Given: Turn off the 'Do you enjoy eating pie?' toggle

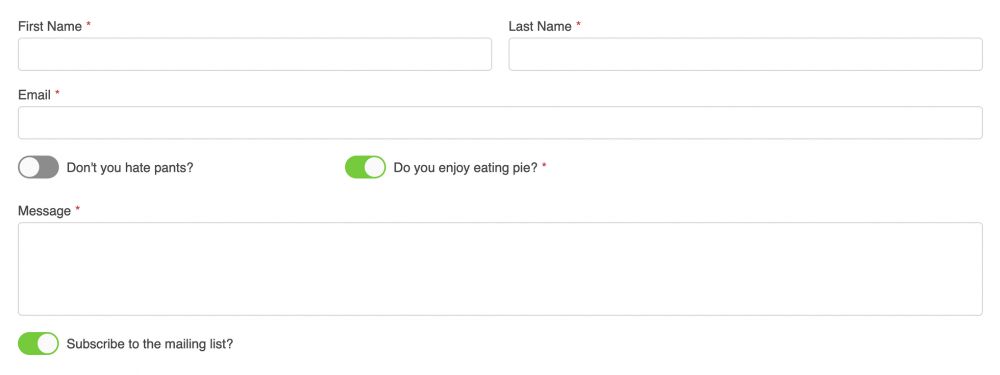Looking at the screenshot, I should (365, 168).
